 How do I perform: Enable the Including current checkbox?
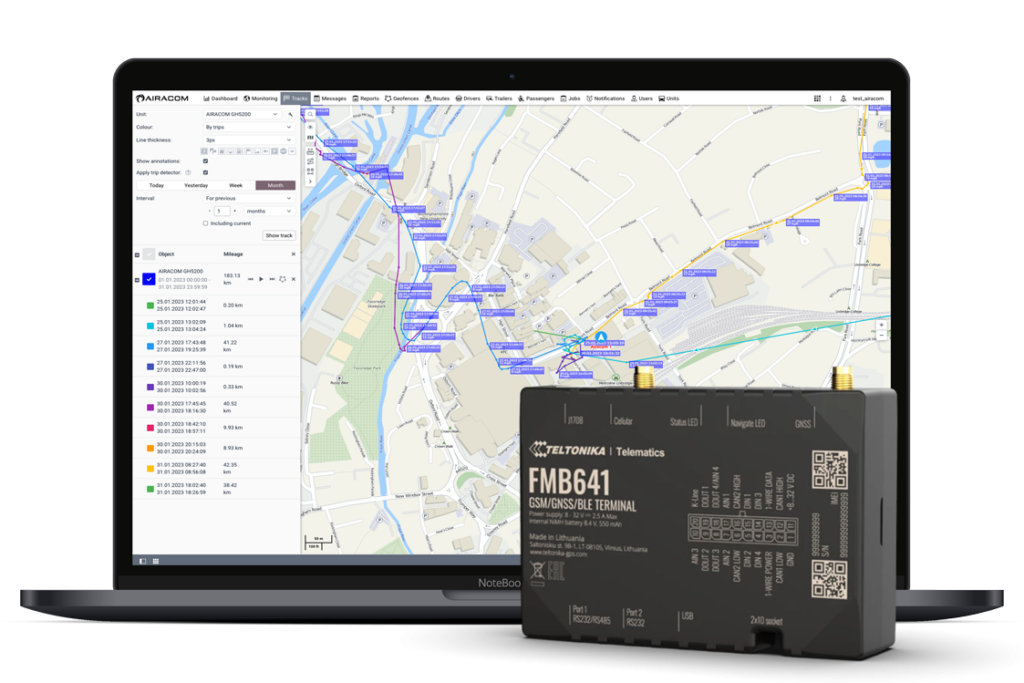tap(205, 223)
